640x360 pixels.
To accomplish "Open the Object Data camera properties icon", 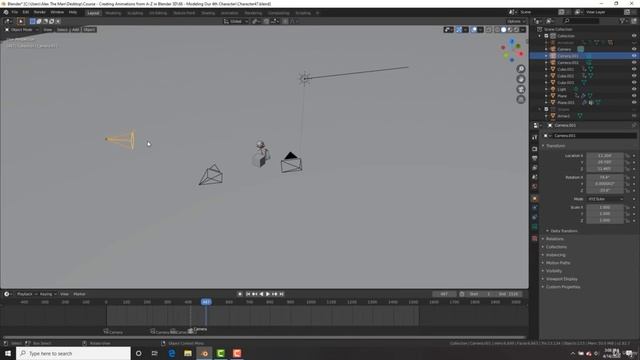I will click(535, 227).
